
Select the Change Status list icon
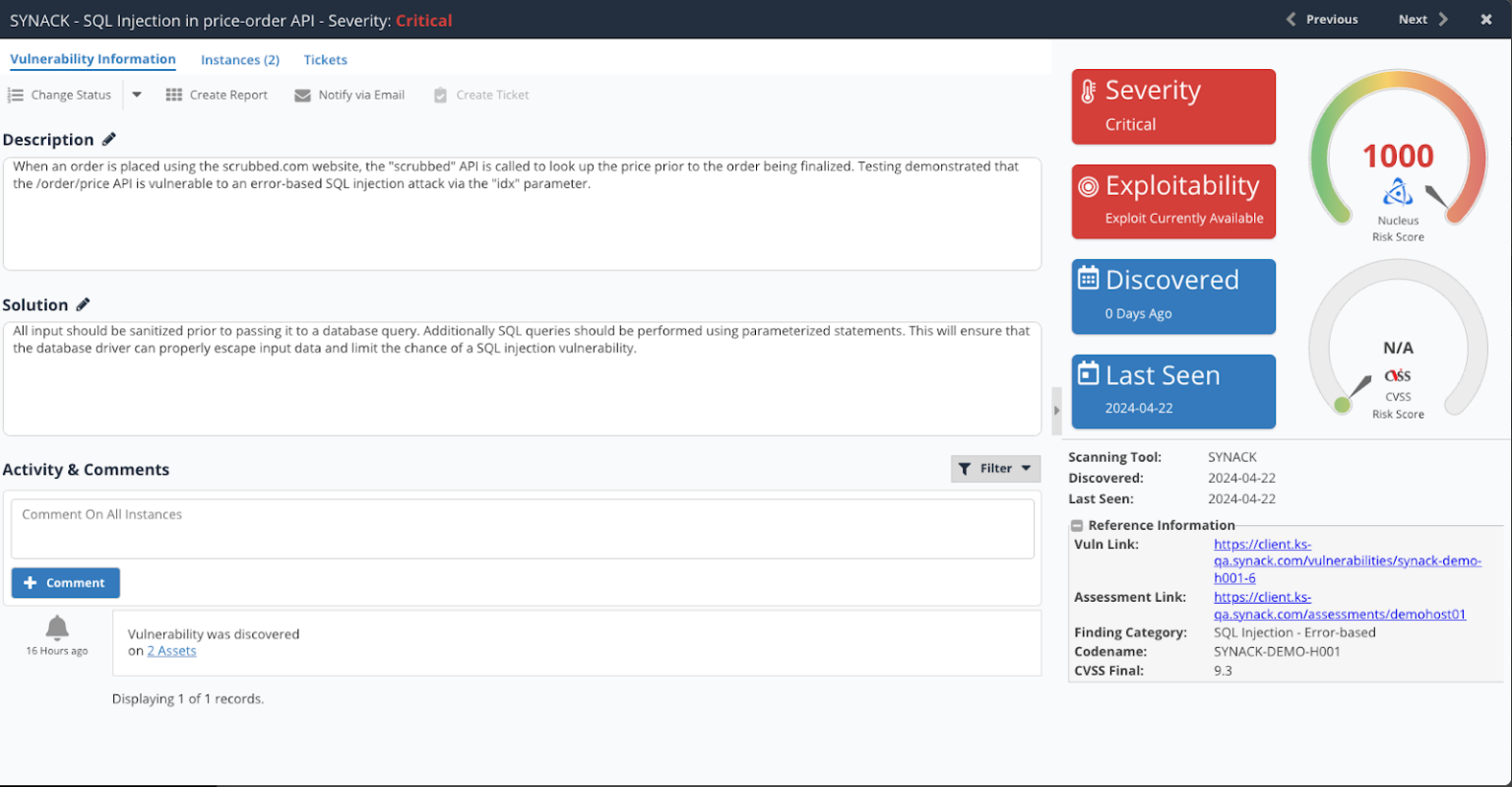[x=16, y=95]
